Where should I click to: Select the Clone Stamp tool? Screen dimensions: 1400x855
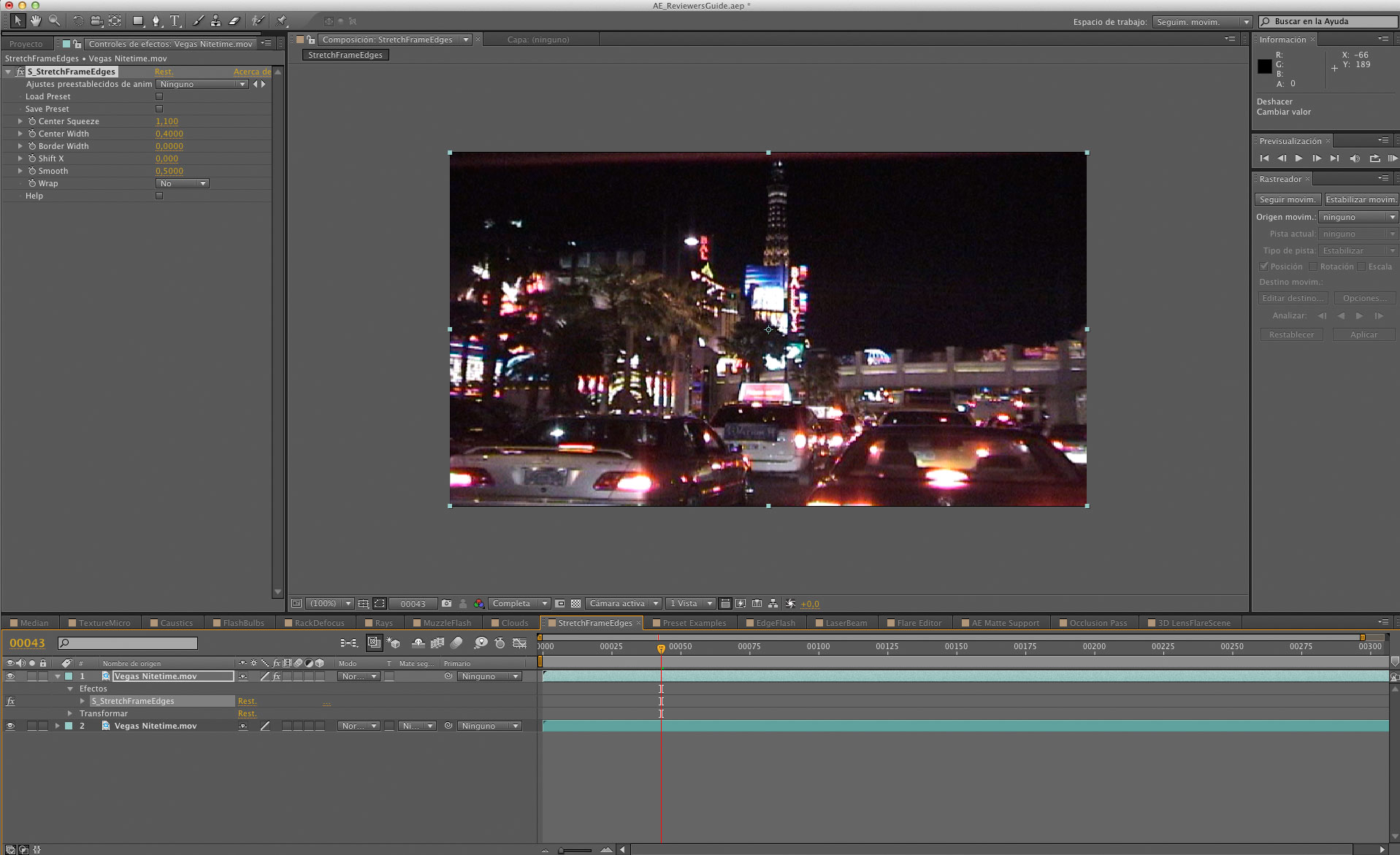(215, 21)
